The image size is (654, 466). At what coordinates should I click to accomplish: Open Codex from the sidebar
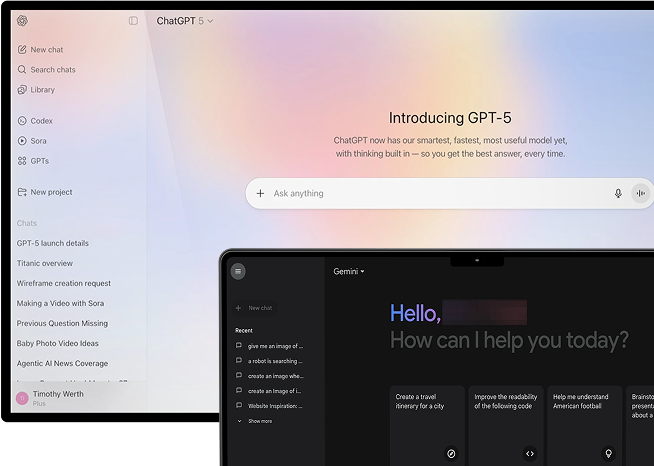pyautogui.click(x=41, y=121)
